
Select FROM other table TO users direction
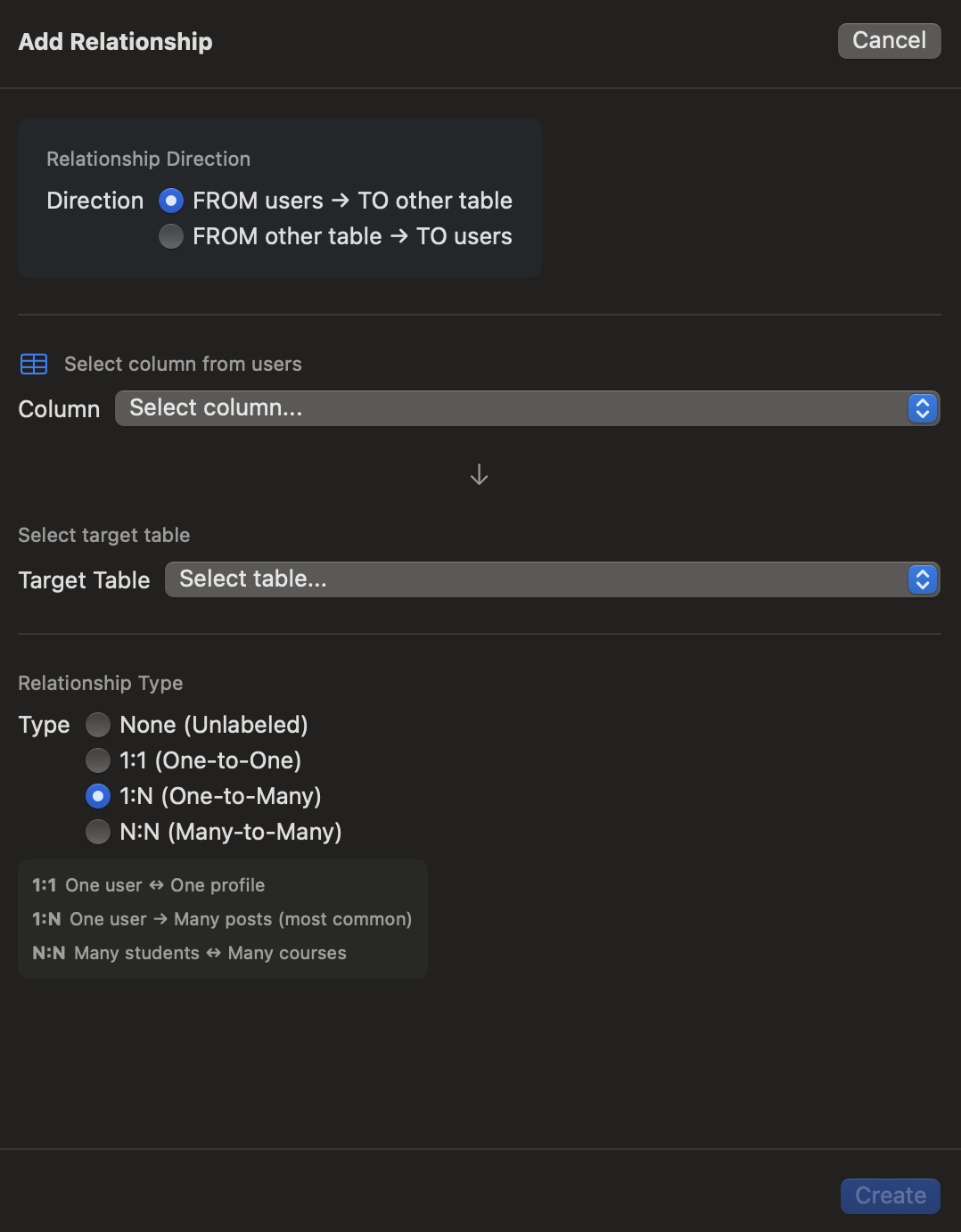(171, 236)
